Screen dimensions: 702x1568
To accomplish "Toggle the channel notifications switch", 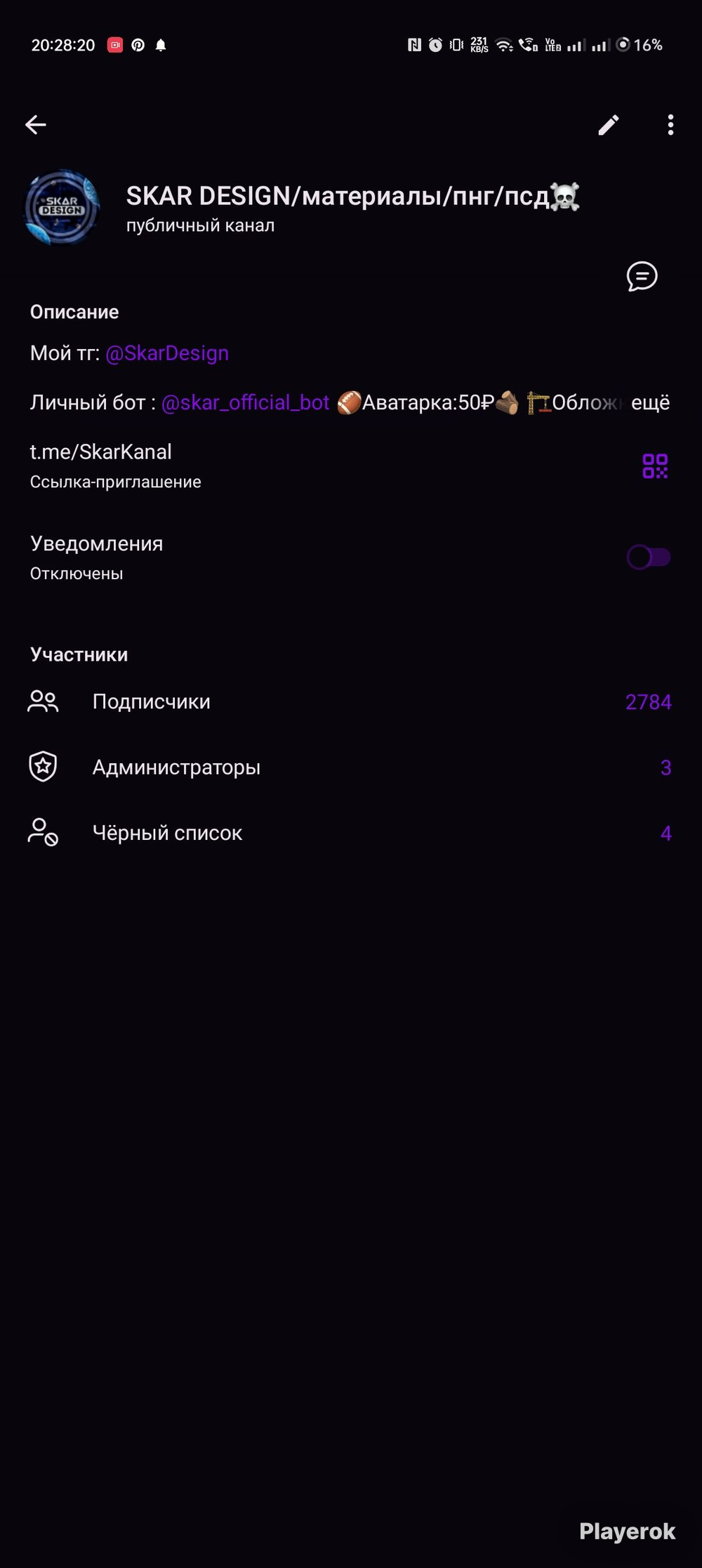I will (649, 558).
